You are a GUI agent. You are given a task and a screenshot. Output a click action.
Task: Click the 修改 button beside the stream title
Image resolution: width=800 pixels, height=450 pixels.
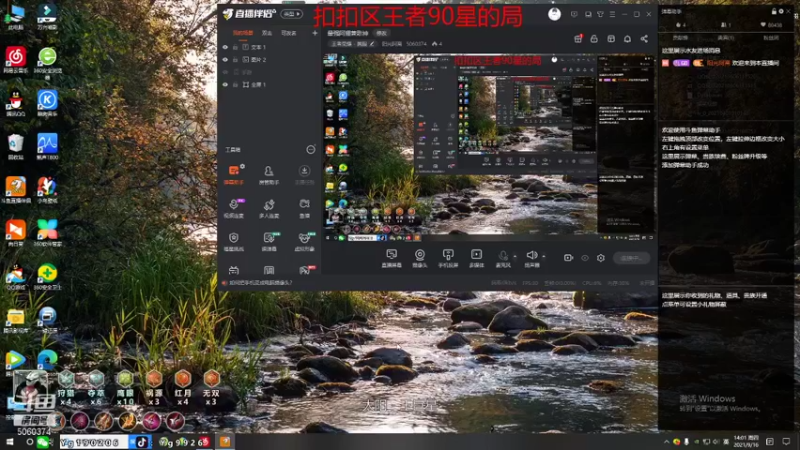click(381, 33)
